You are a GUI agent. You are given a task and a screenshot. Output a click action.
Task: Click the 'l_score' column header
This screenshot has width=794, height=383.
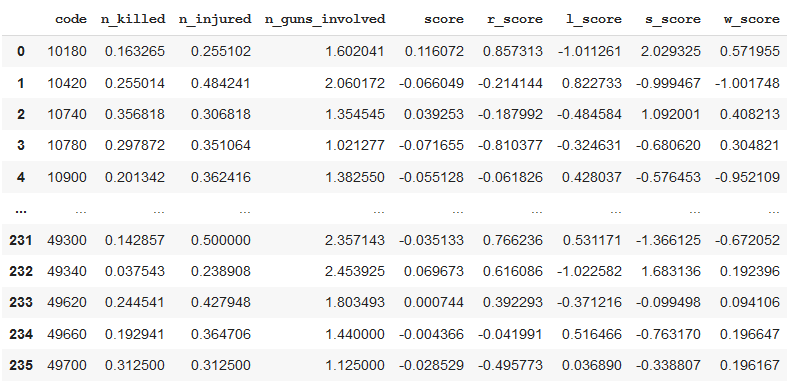[594, 19]
